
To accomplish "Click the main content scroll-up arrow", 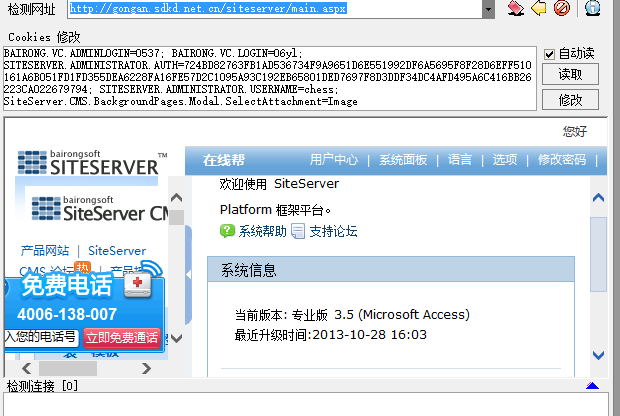I will pos(598,198).
